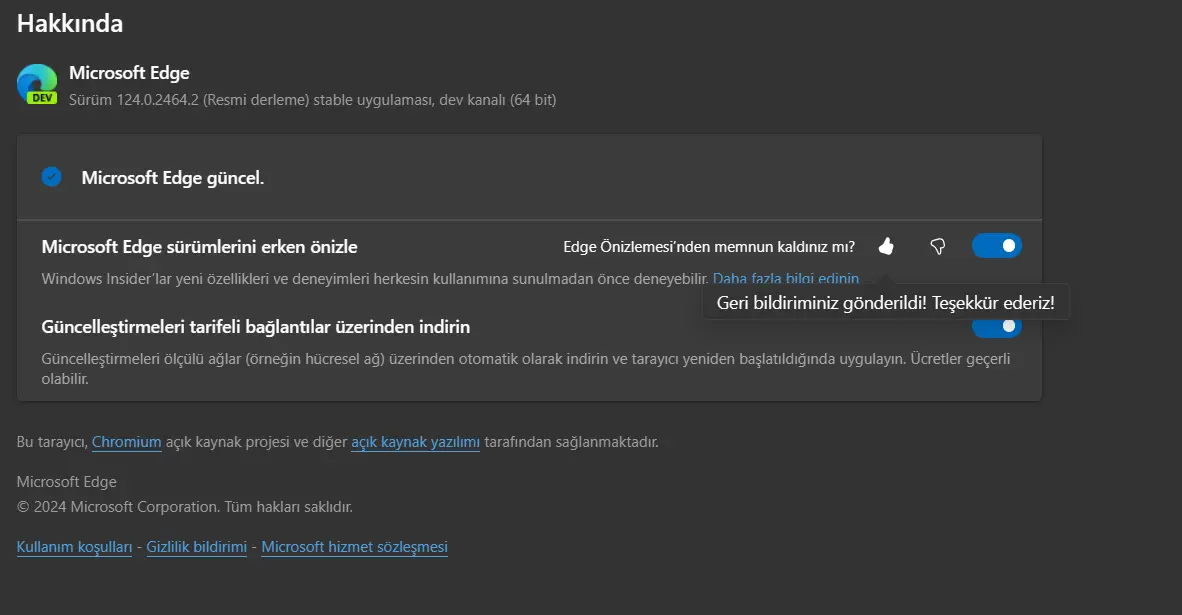
Task: Click the Microsoft Edge product name title
Action: [129, 73]
